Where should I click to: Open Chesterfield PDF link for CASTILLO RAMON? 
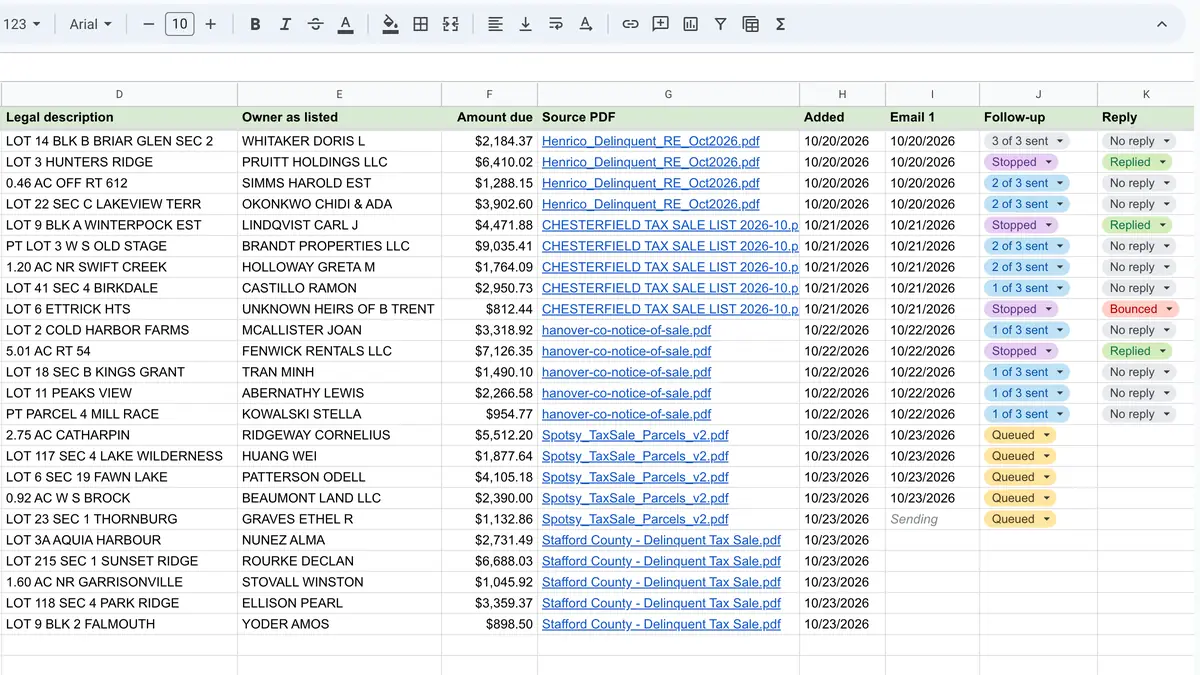pyautogui.click(x=670, y=288)
